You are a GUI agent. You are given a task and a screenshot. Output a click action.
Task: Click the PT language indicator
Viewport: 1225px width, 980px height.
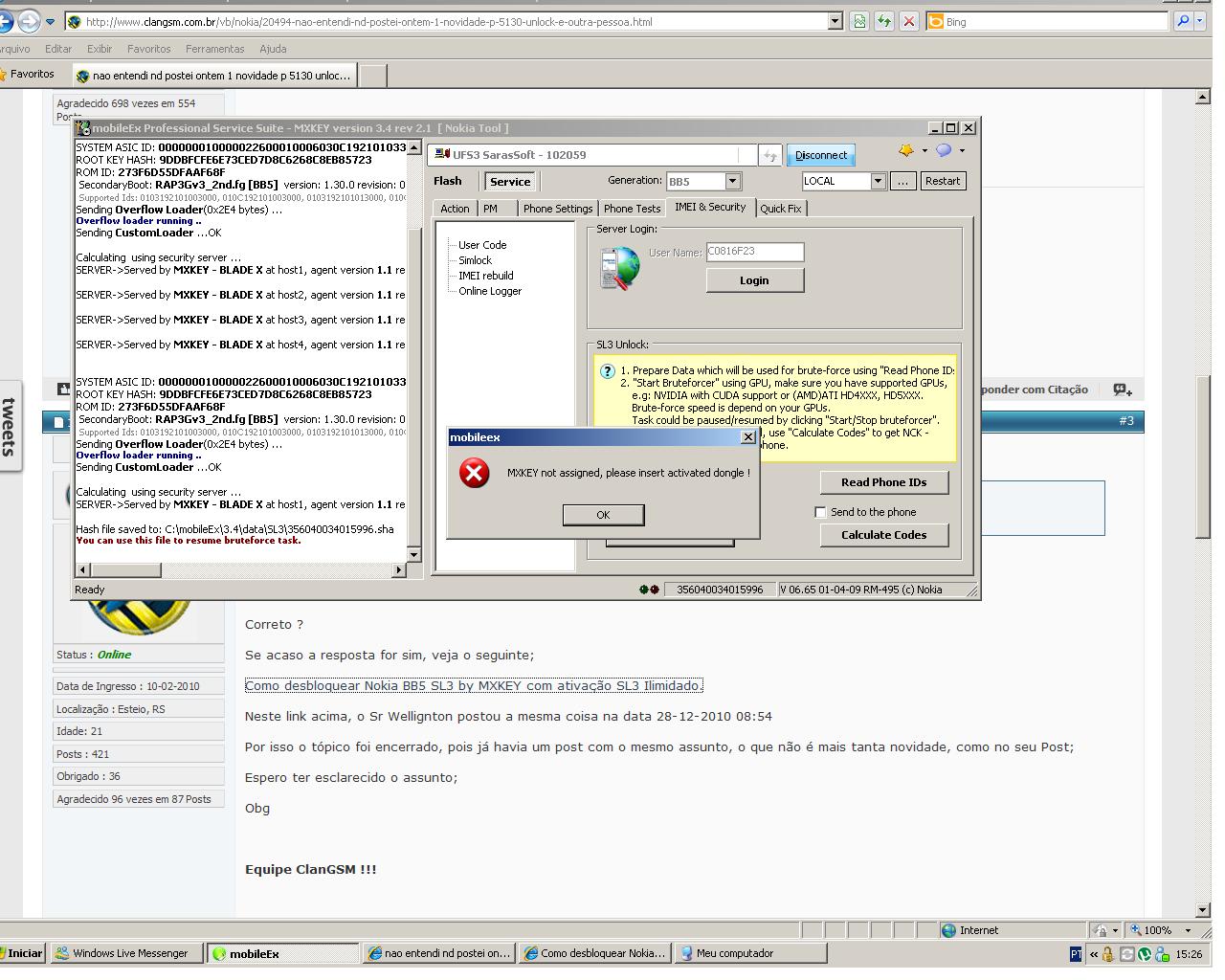(1076, 954)
